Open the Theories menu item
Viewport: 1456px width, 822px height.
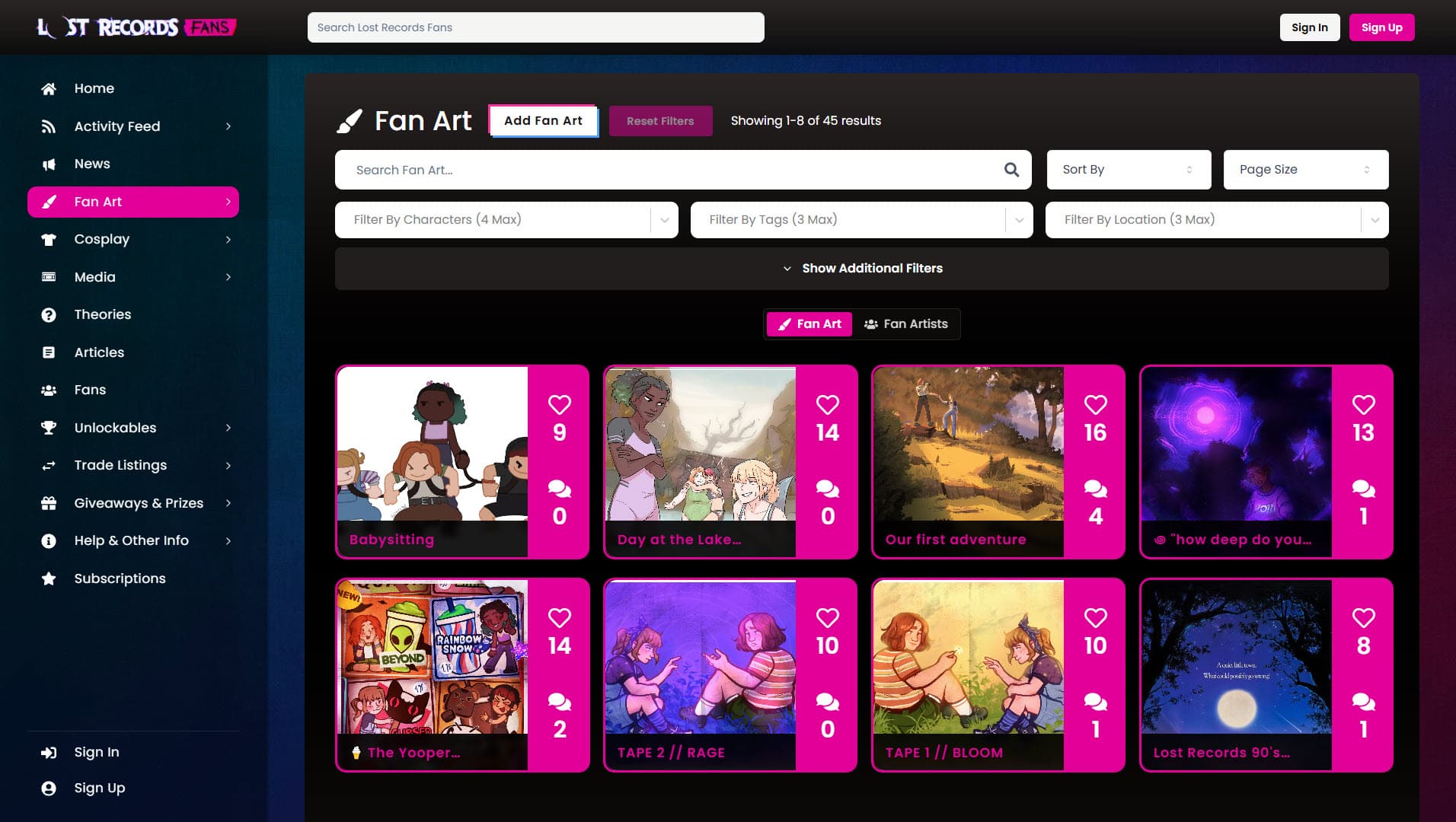133,315
